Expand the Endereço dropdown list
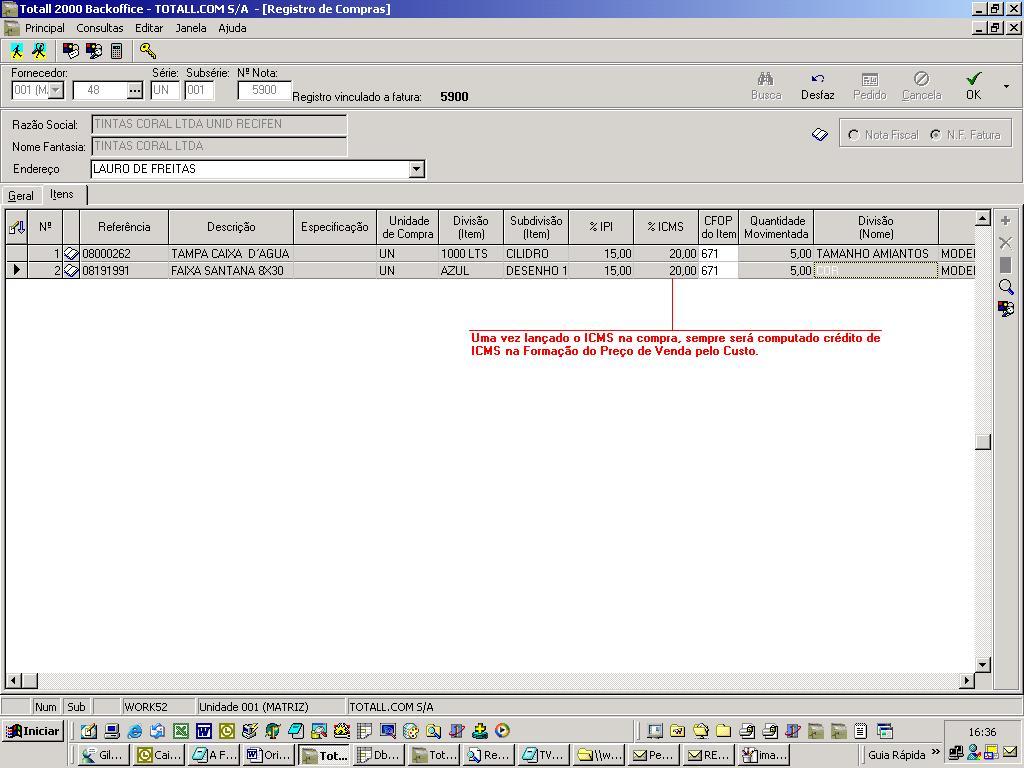 coord(416,169)
